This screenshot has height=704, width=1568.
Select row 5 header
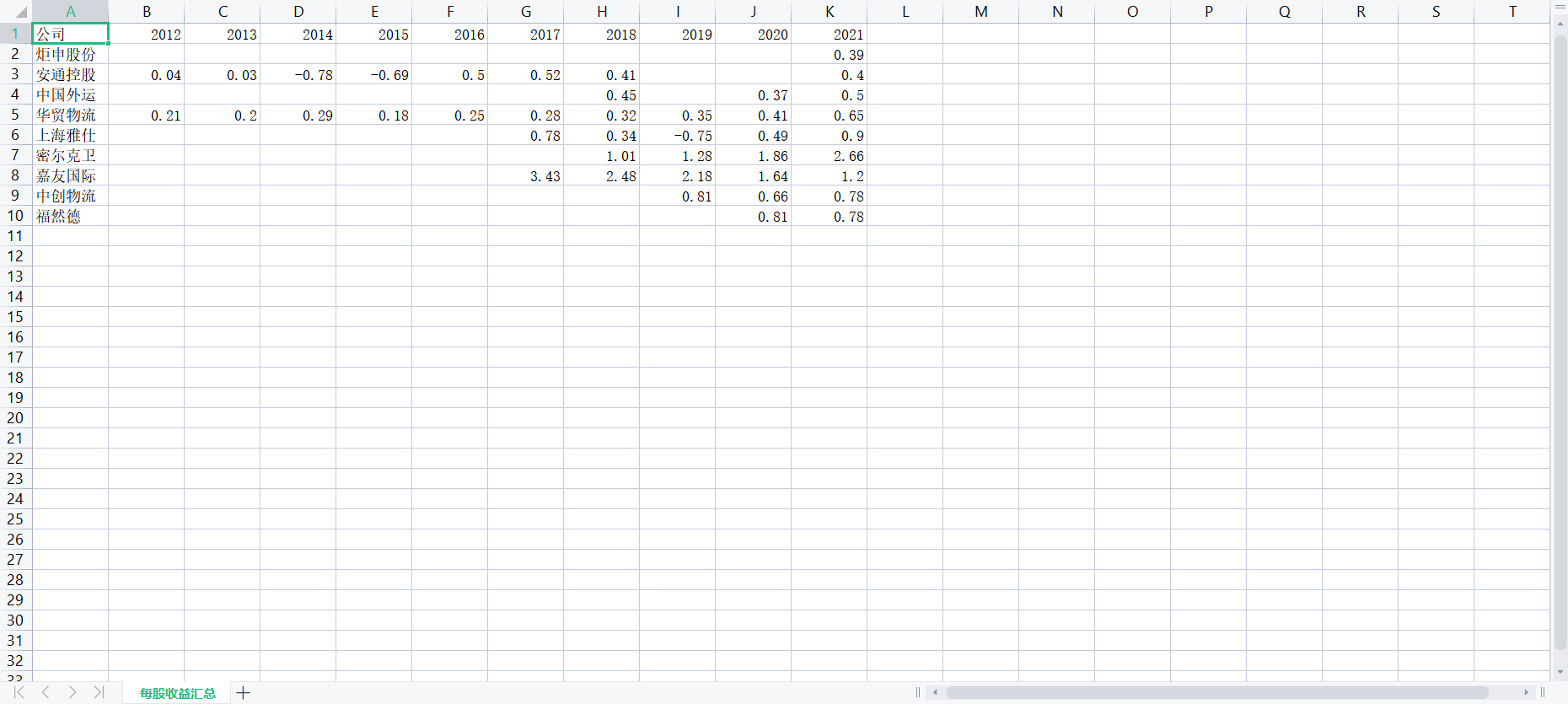tap(15, 115)
